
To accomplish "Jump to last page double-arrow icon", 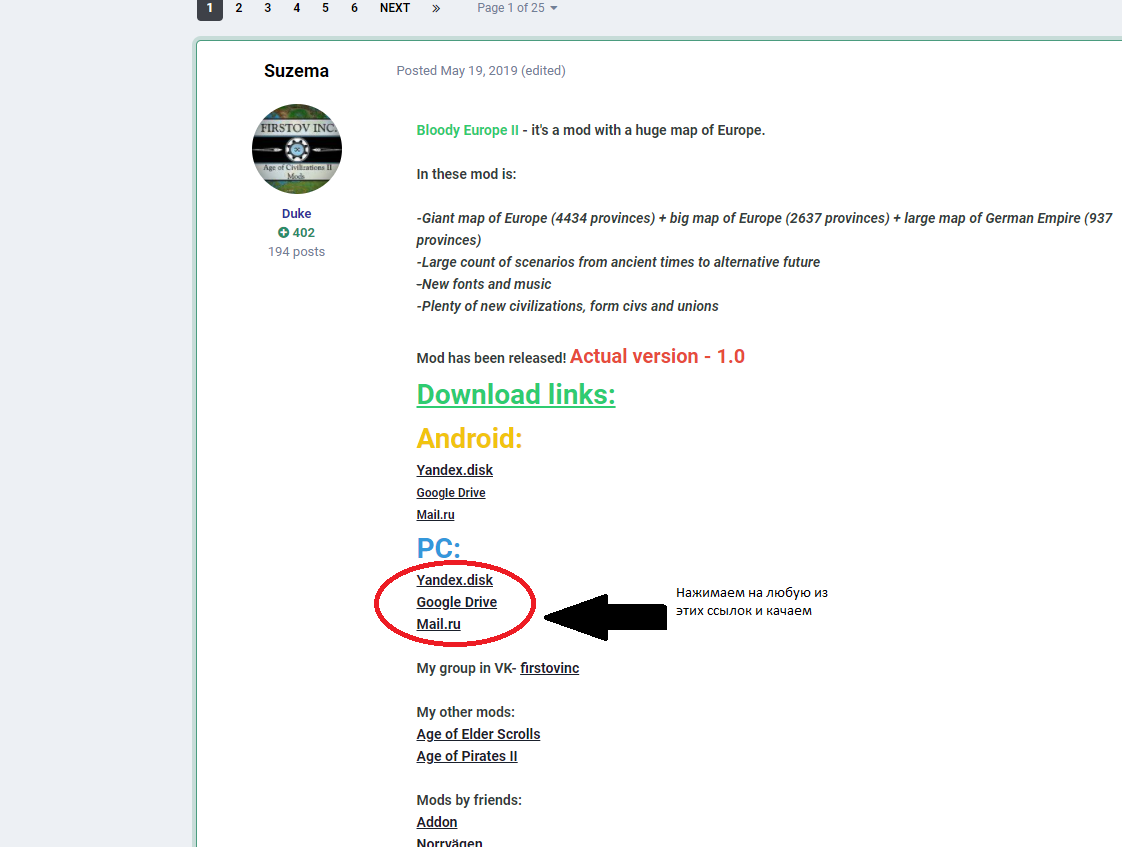I will [436, 8].
